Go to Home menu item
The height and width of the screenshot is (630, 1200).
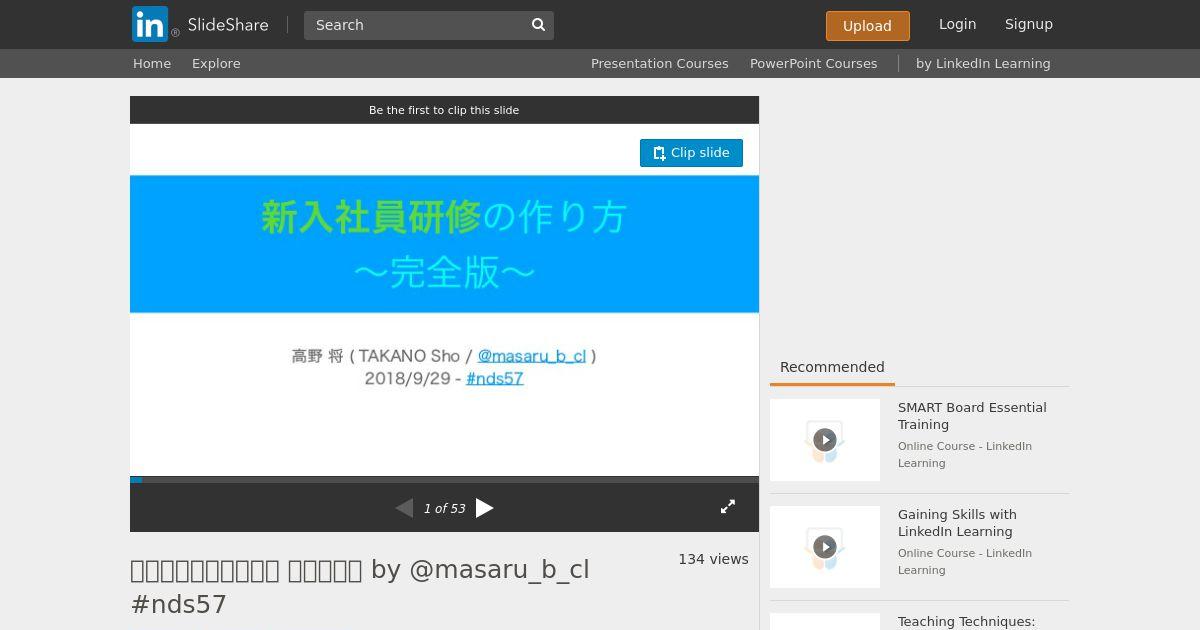(x=152, y=63)
